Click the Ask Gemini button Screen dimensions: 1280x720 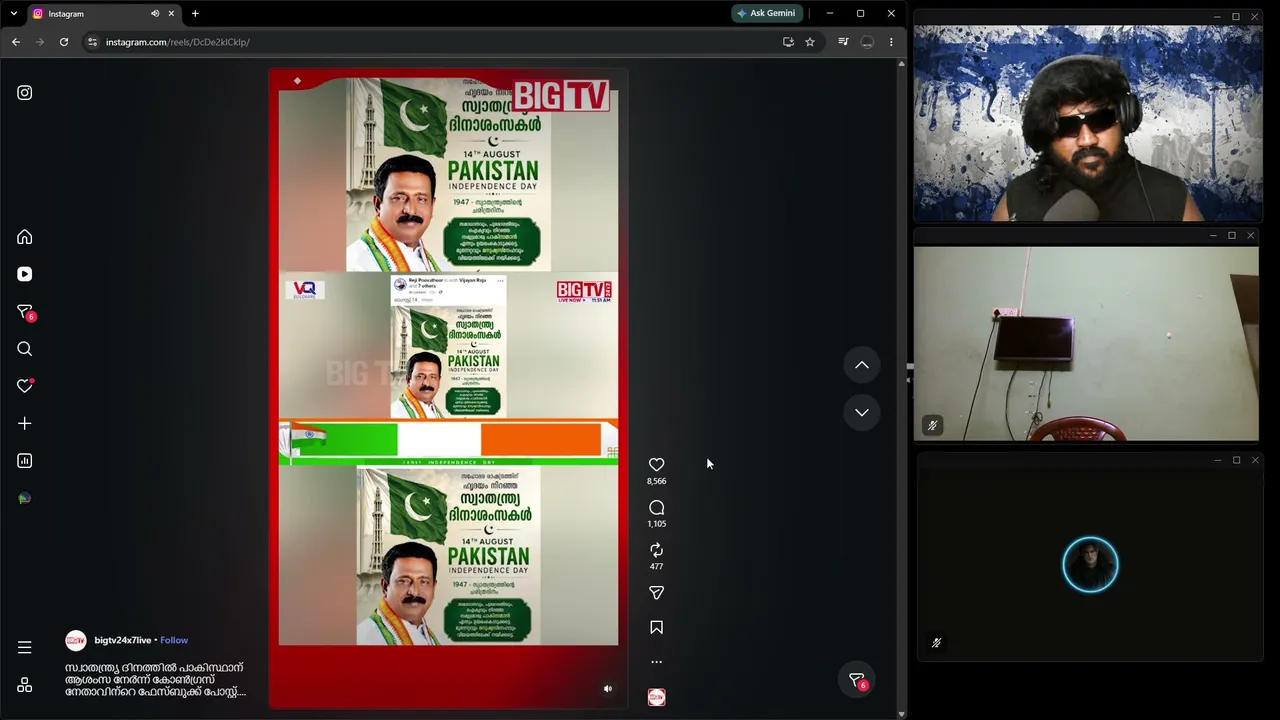pyautogui.click(x=767, y=13)
